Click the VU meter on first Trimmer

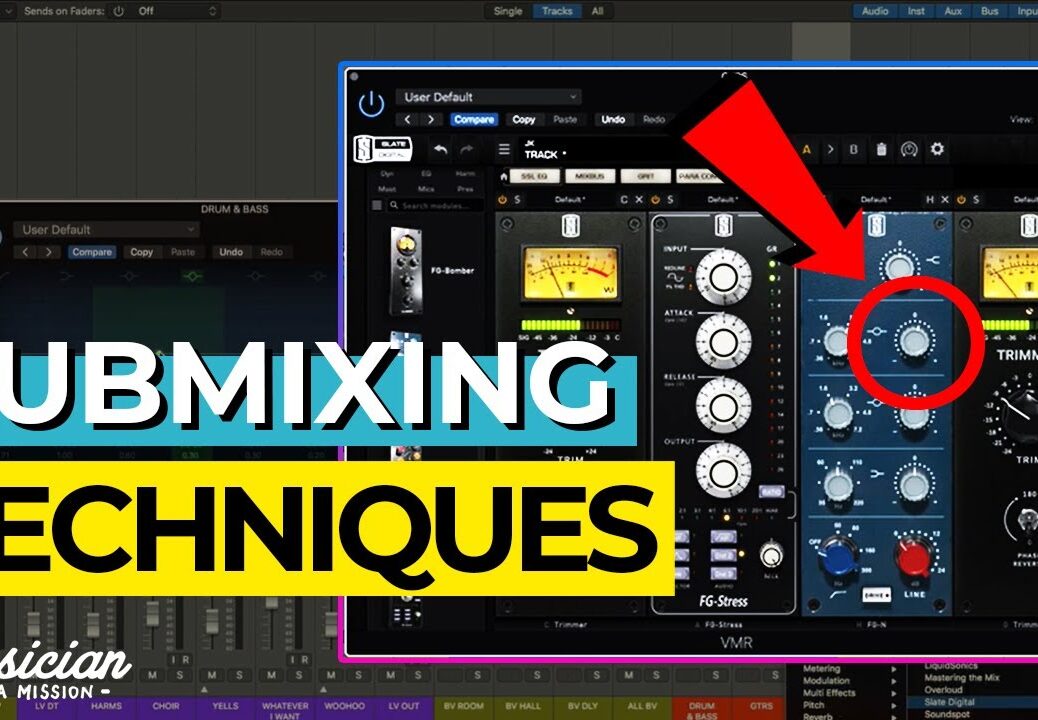pyautogui.click(x=571, y=272)
